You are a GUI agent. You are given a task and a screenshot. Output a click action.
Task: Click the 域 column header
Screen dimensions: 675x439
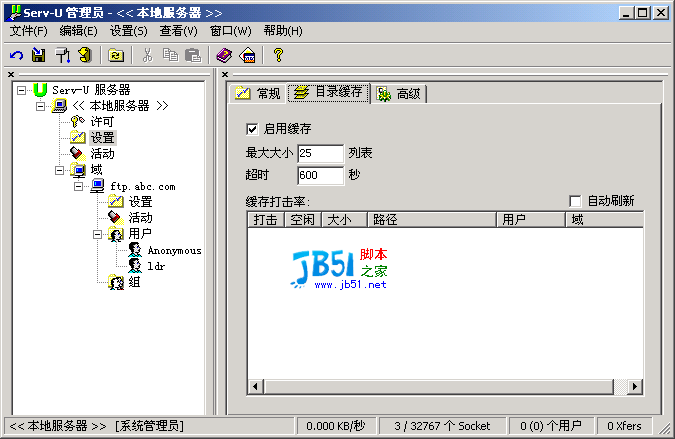click(604, 220)
